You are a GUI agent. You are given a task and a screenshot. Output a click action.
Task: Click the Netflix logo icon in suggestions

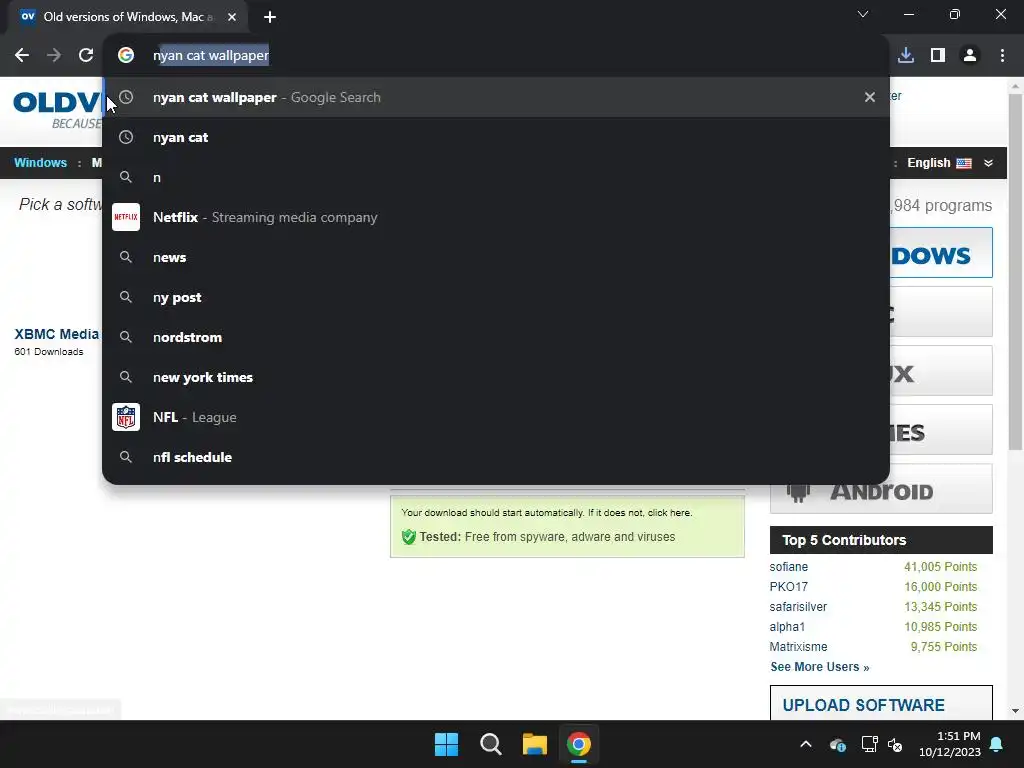[126, 217]
